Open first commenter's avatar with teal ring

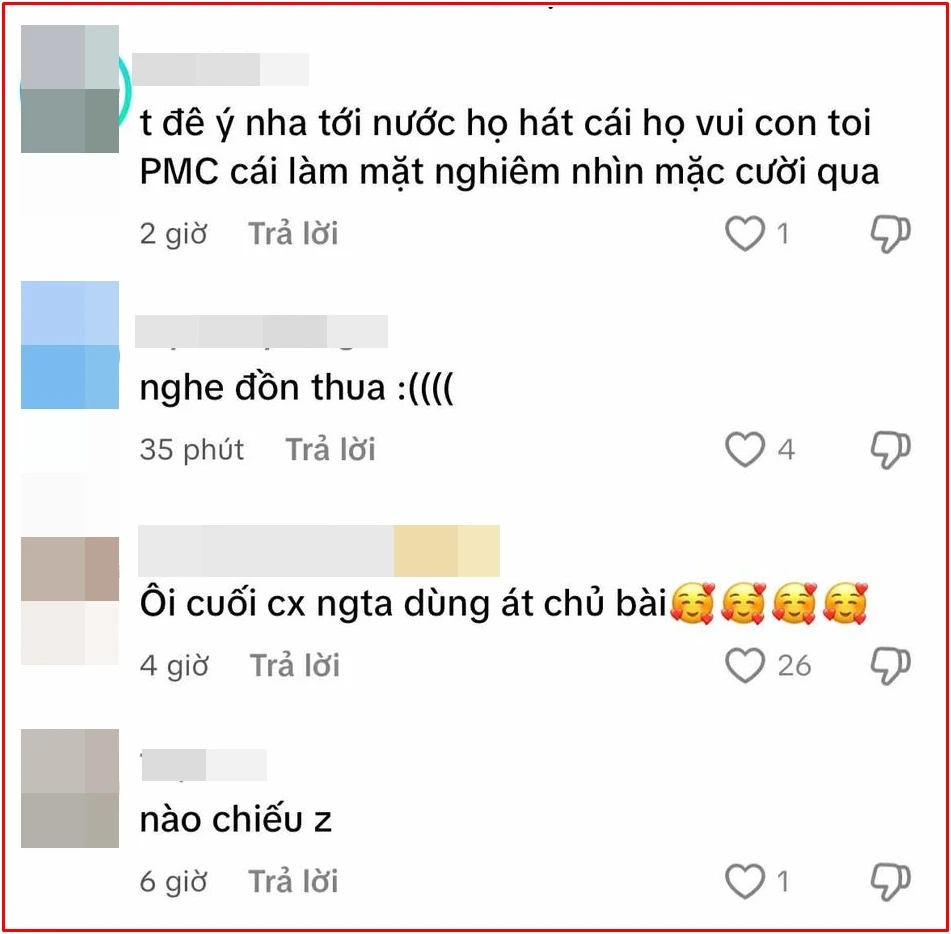(70, 89)
